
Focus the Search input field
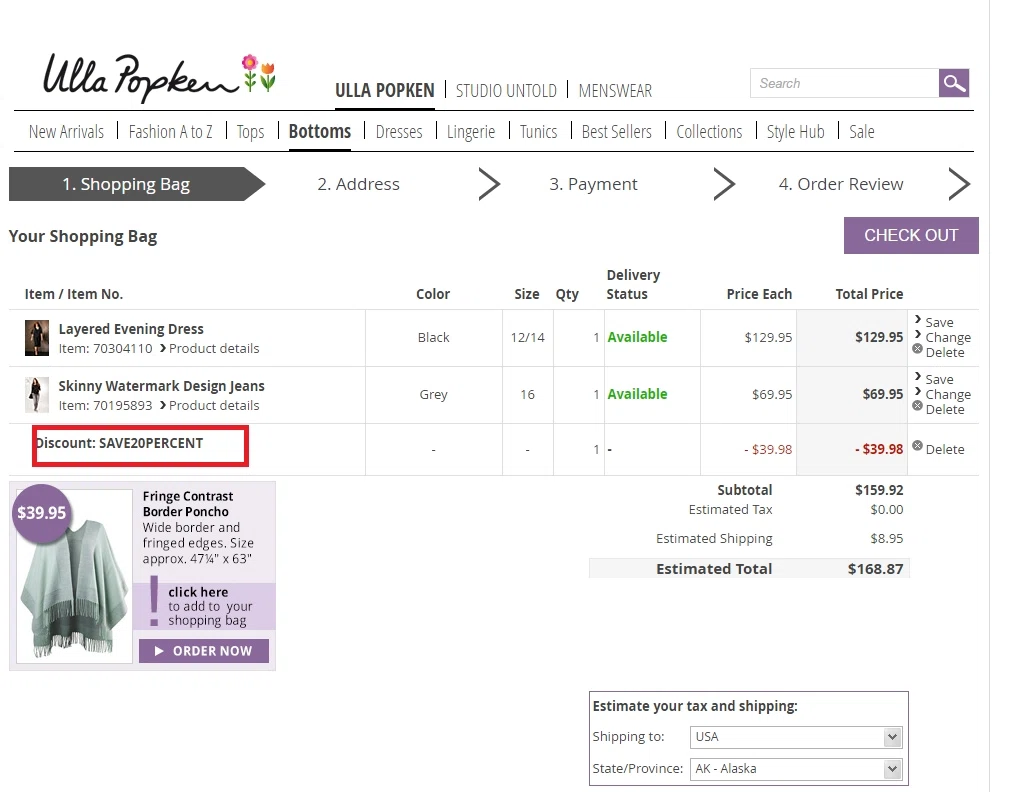845,83
